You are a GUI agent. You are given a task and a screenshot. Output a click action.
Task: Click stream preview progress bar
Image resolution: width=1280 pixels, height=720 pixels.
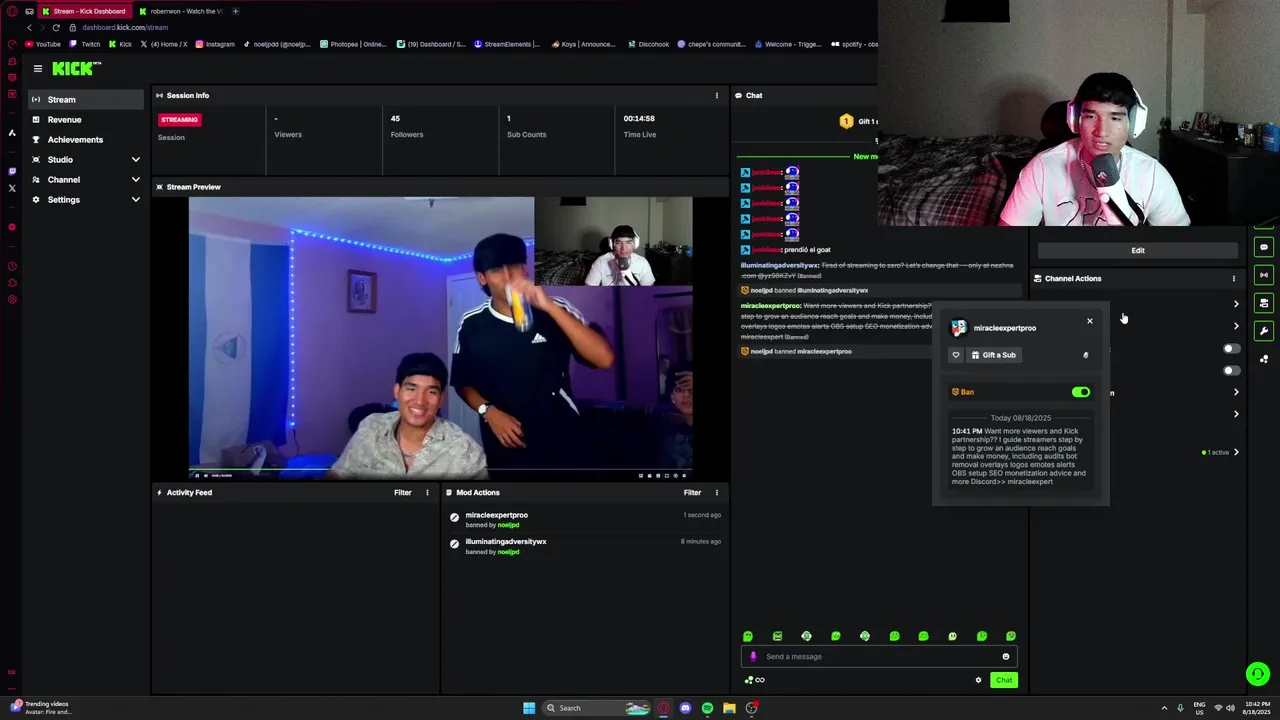point(440,470)
